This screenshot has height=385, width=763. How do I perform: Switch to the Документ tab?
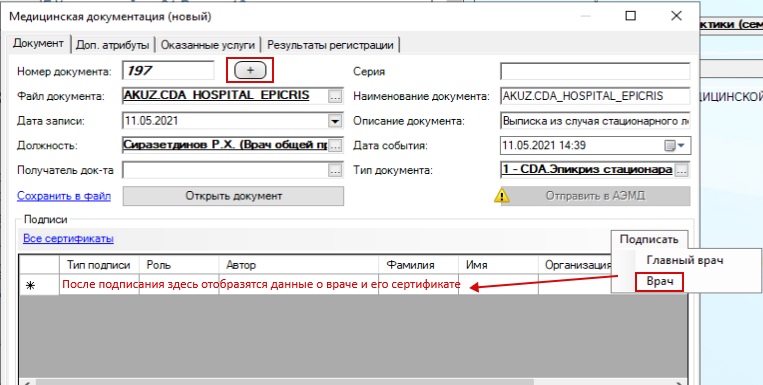(x=38, y=43)
